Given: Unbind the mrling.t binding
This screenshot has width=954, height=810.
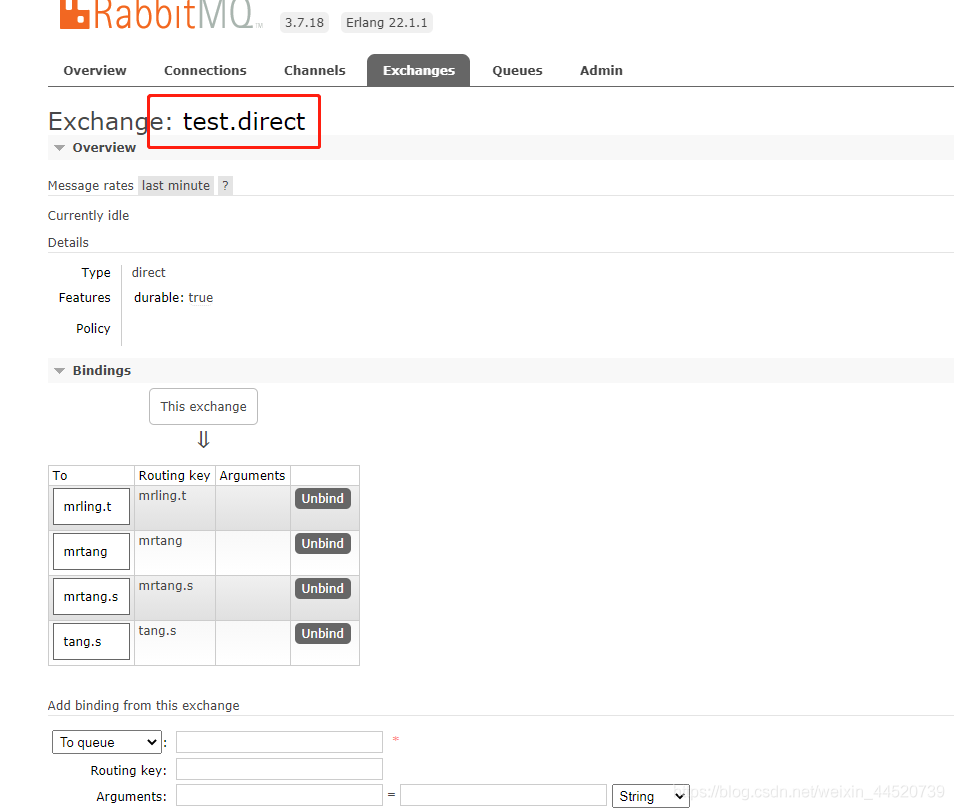Looking at the screenshot, I should point(322,498).
